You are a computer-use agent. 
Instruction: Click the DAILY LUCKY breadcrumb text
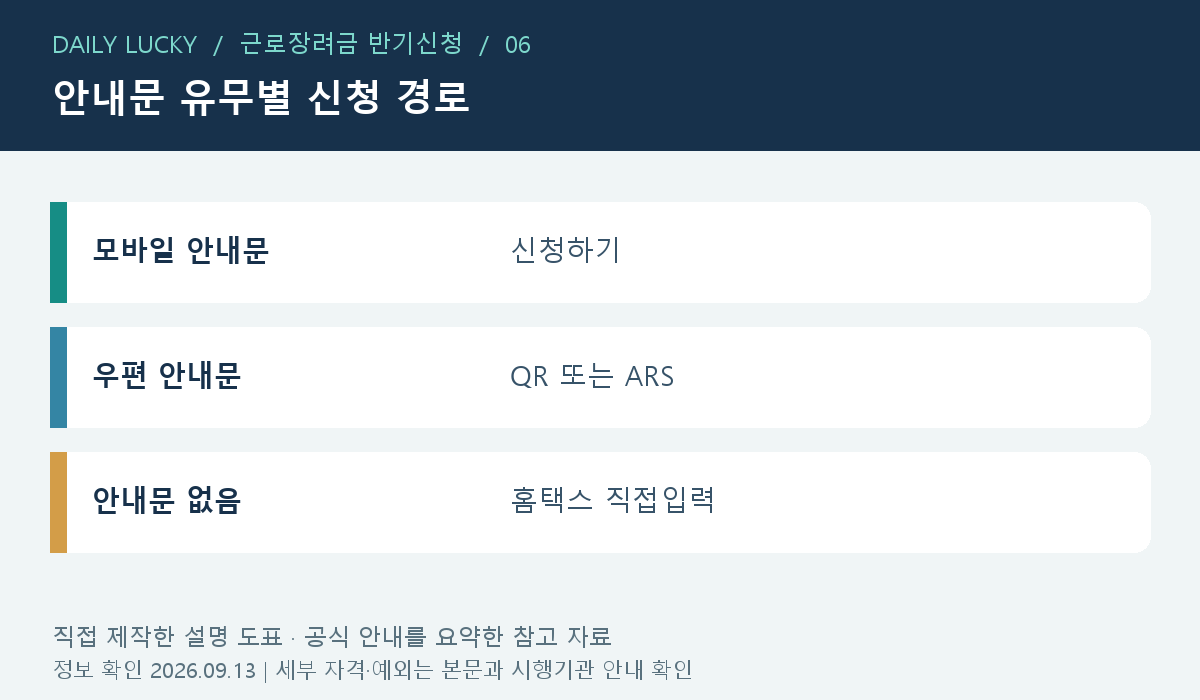pyautogui.click(x=124, y=45)
